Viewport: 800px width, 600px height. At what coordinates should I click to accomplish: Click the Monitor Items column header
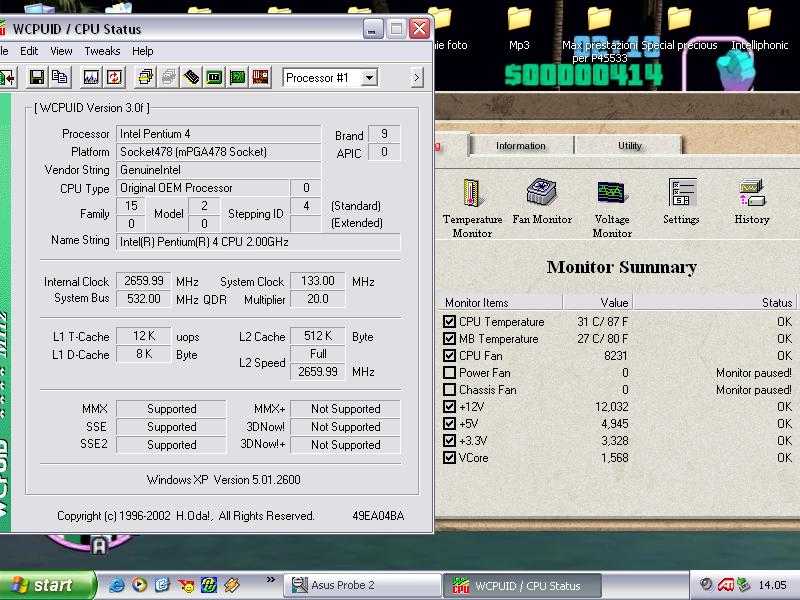pos(501,302)
